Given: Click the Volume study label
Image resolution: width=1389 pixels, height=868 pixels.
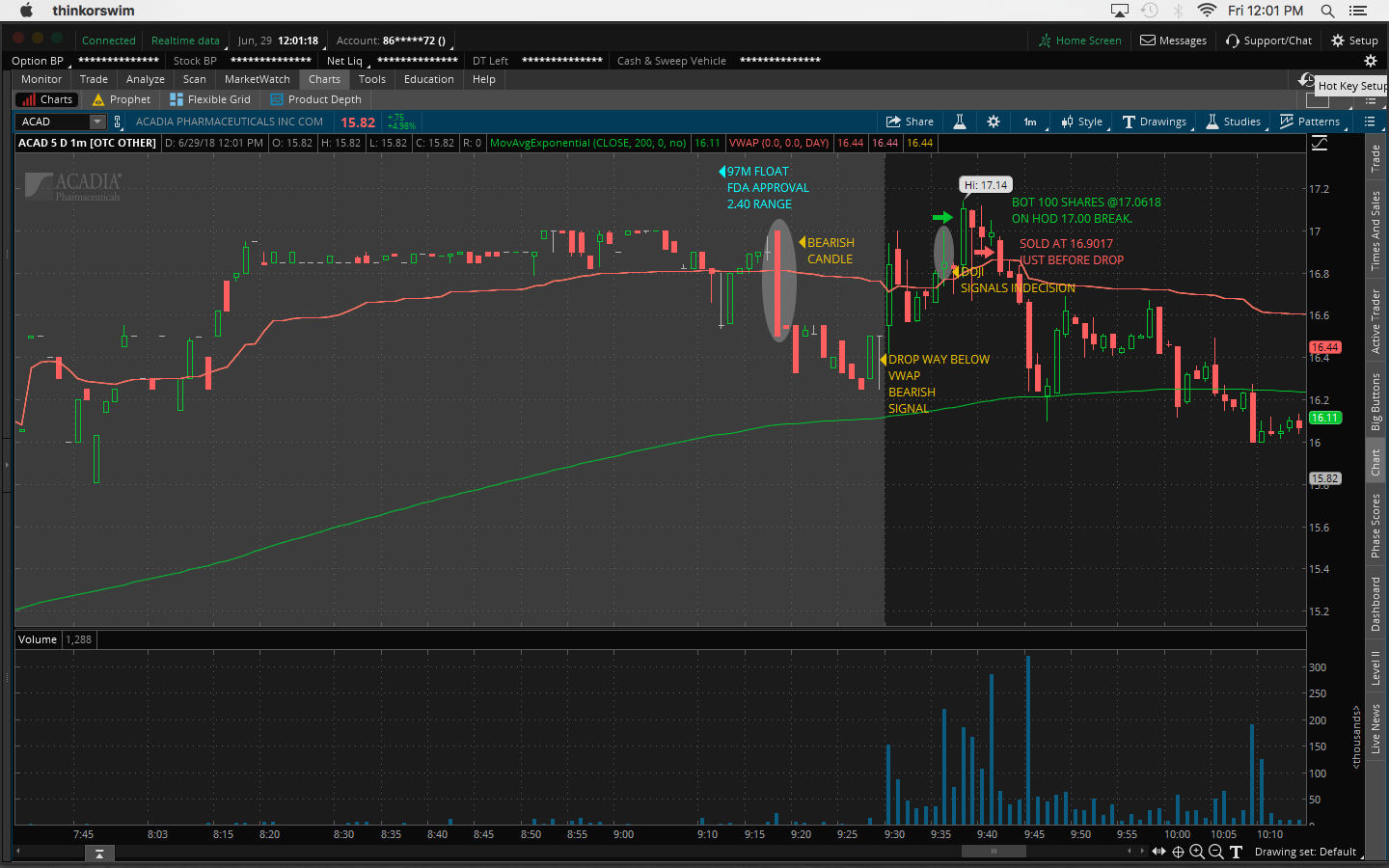Looking at the screenshot, I should (x=38, y=639).
